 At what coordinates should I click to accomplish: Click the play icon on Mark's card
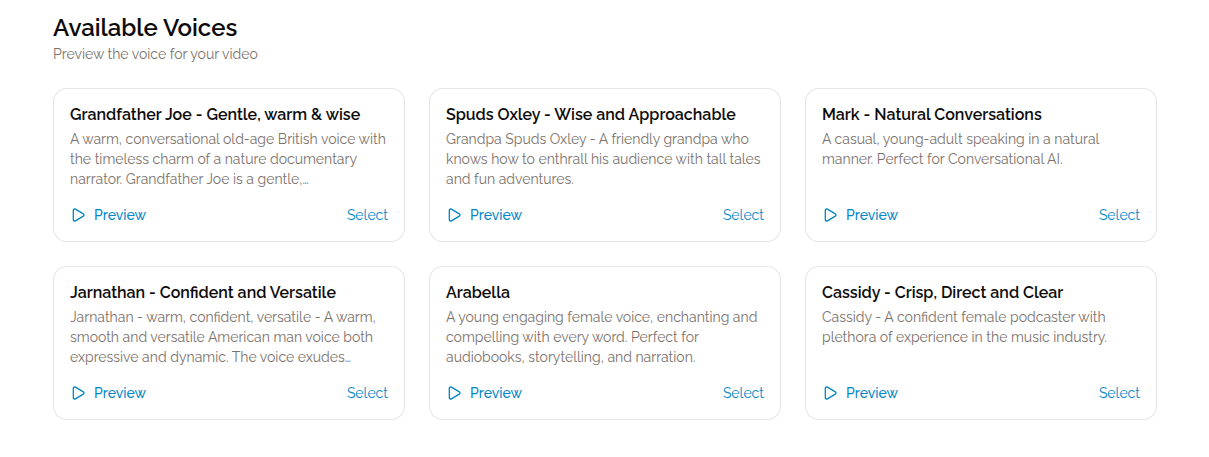[830, 215]
